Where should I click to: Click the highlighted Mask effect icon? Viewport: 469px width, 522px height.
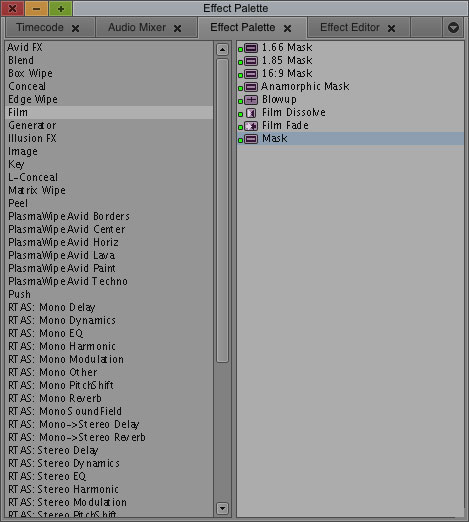coord(251,139)
